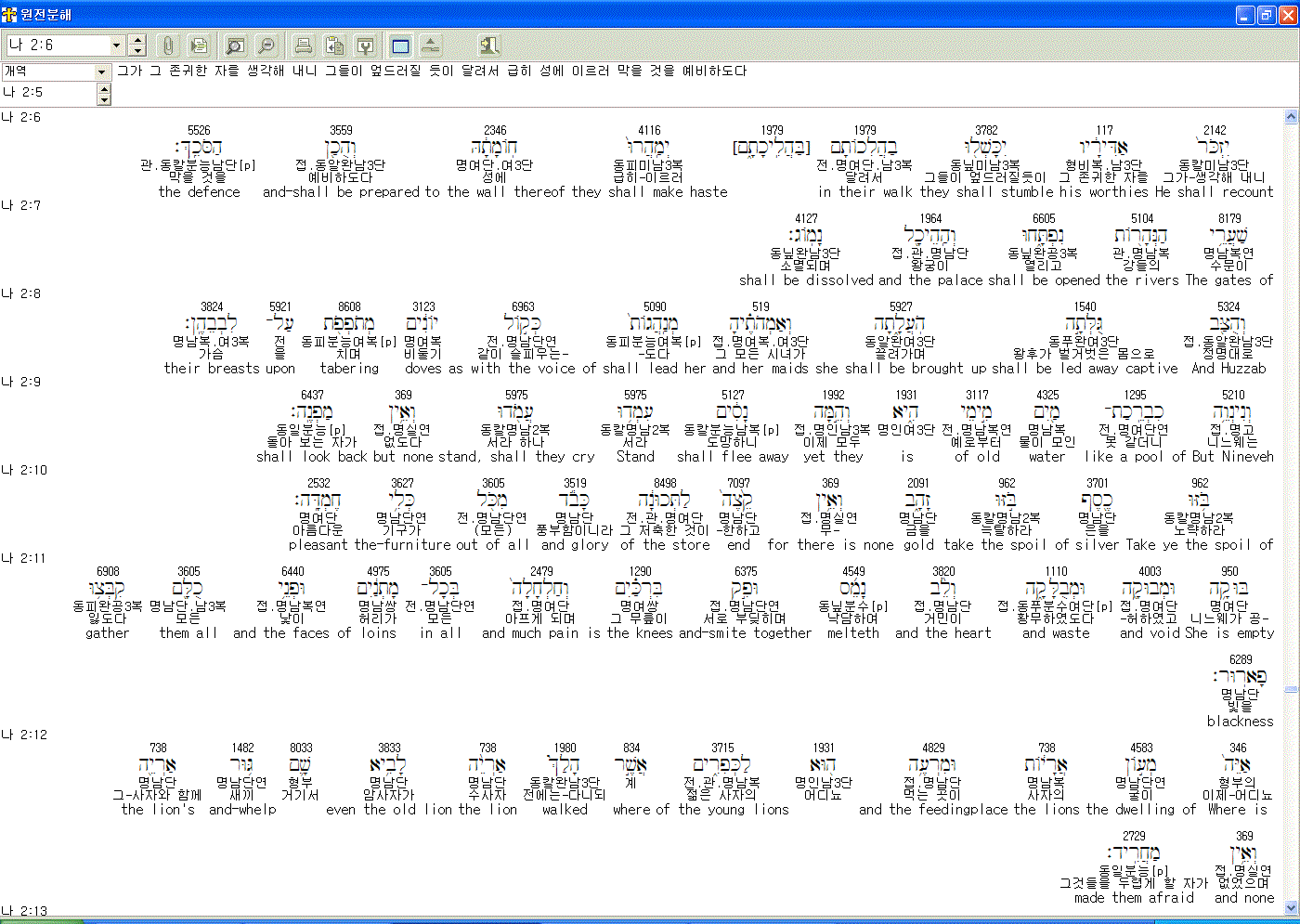Click the verse label 나 2:11
The height and width of the screenshot is (924, 1300).
[x=24, y=558]
